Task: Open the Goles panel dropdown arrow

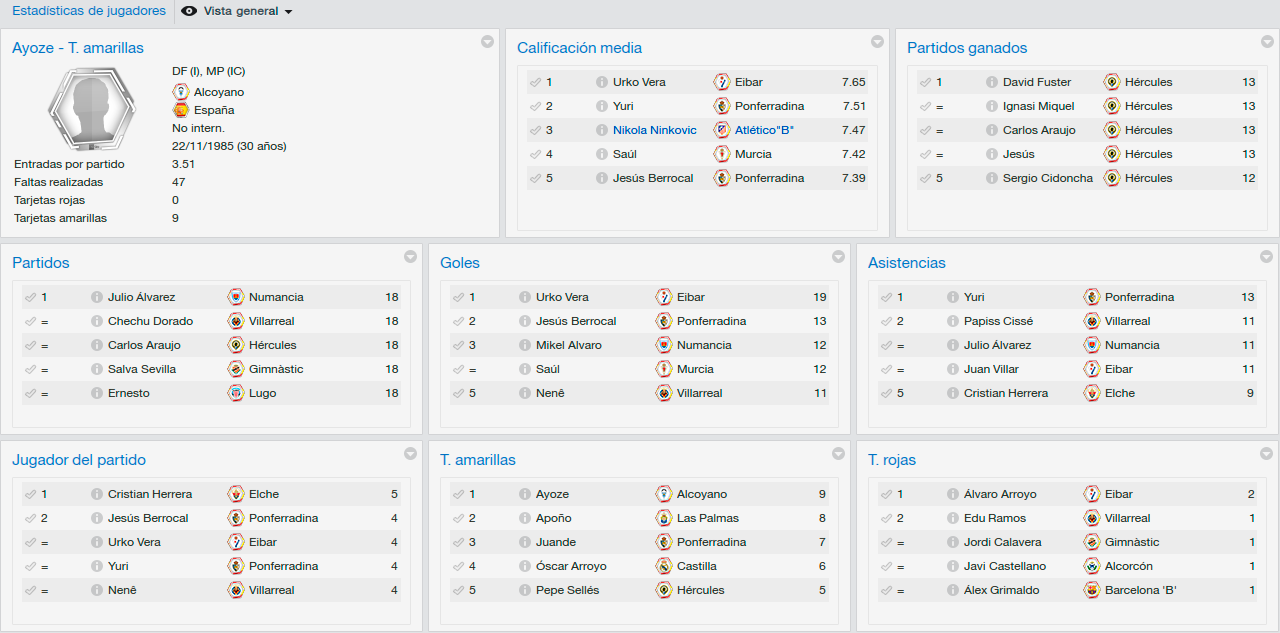Action: click(838, 256)
